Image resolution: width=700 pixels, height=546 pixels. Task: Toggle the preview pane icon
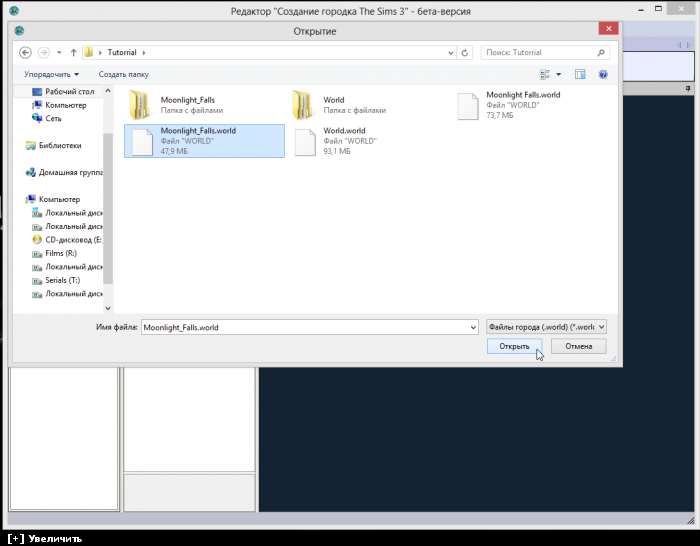coord(580,74)
